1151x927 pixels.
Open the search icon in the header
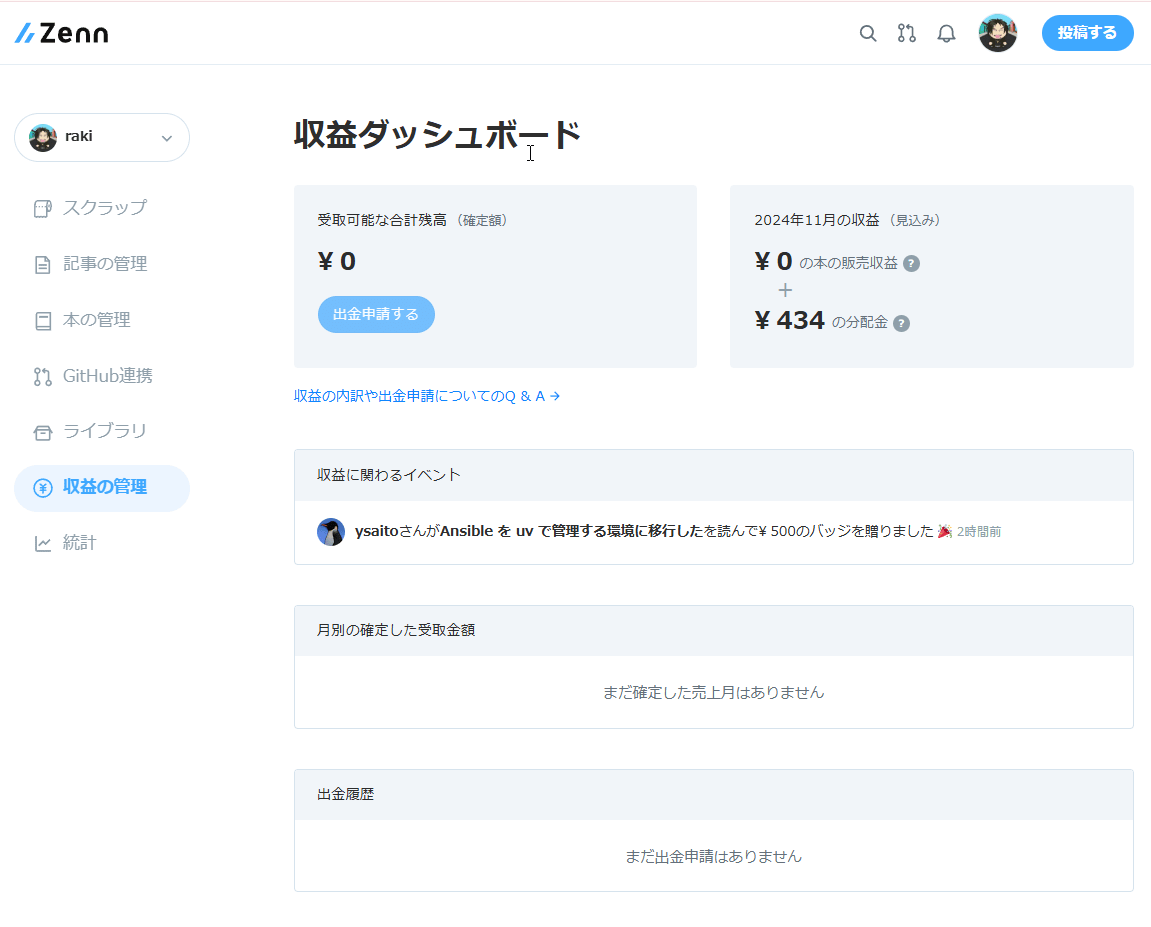(x=867, y=33)
